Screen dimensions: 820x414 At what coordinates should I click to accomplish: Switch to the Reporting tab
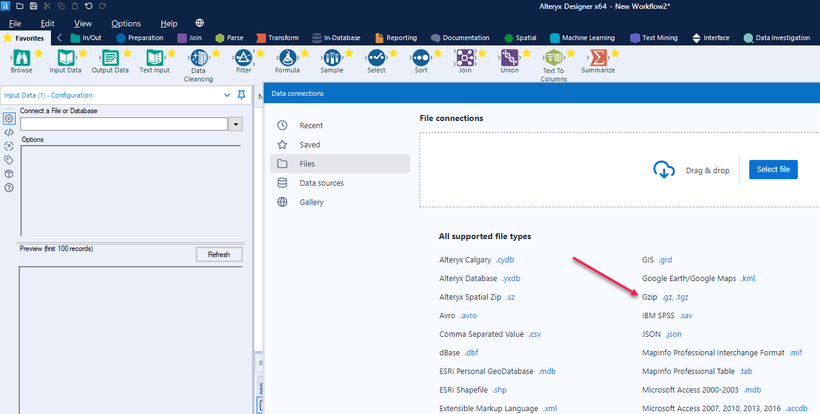pyautogui.click(x=396, y=38)
